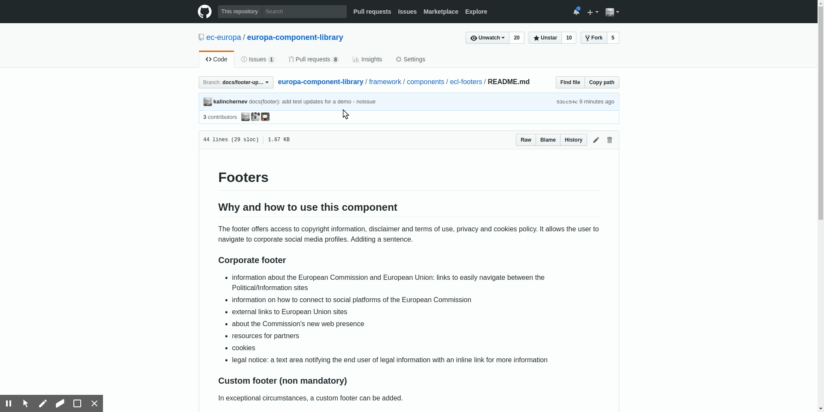
Task: Navigate to ecl-footers in breadcrumb
Action: (x=466, y=82)
